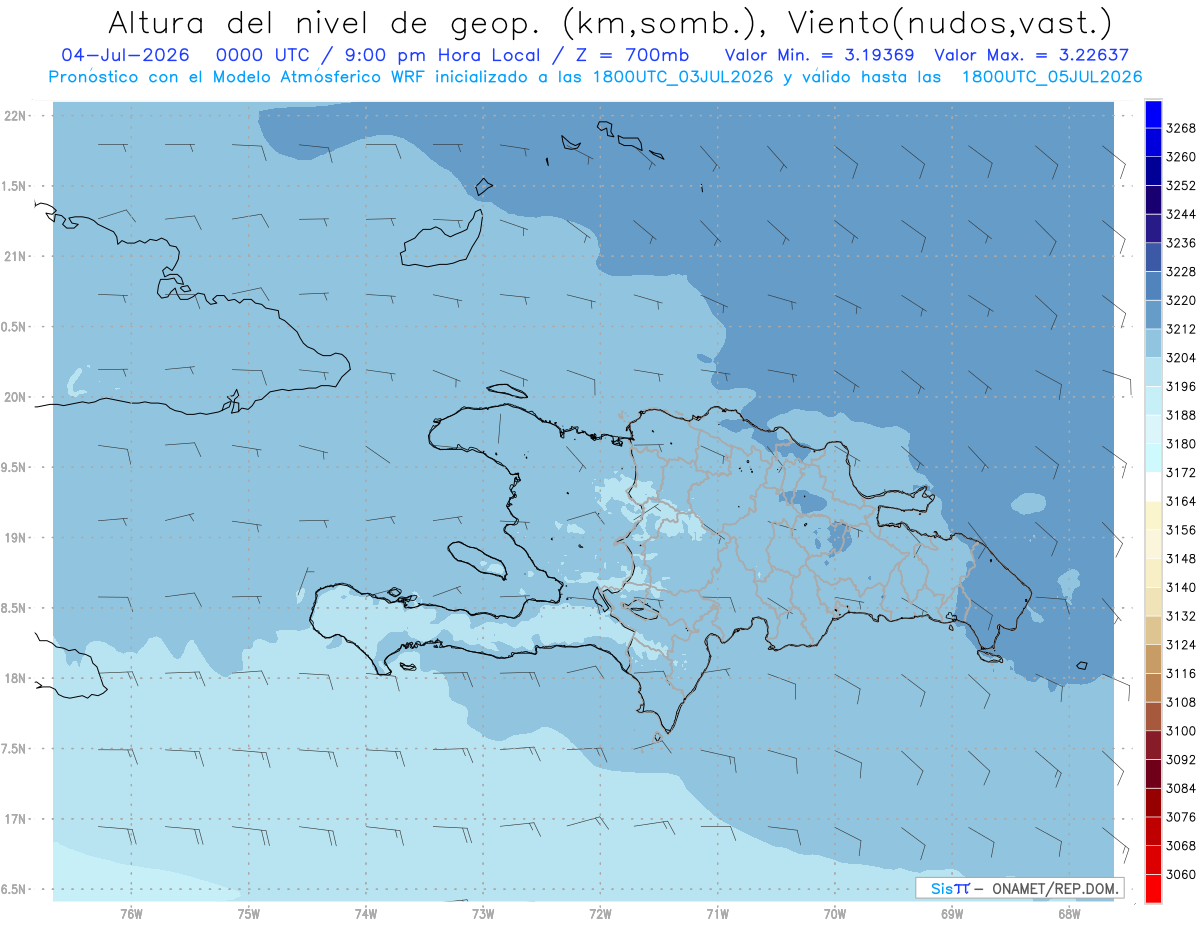The height and width of the screenshot is (927, 1200).
Task: Click the '69W' longitude label
Action: 952,913
